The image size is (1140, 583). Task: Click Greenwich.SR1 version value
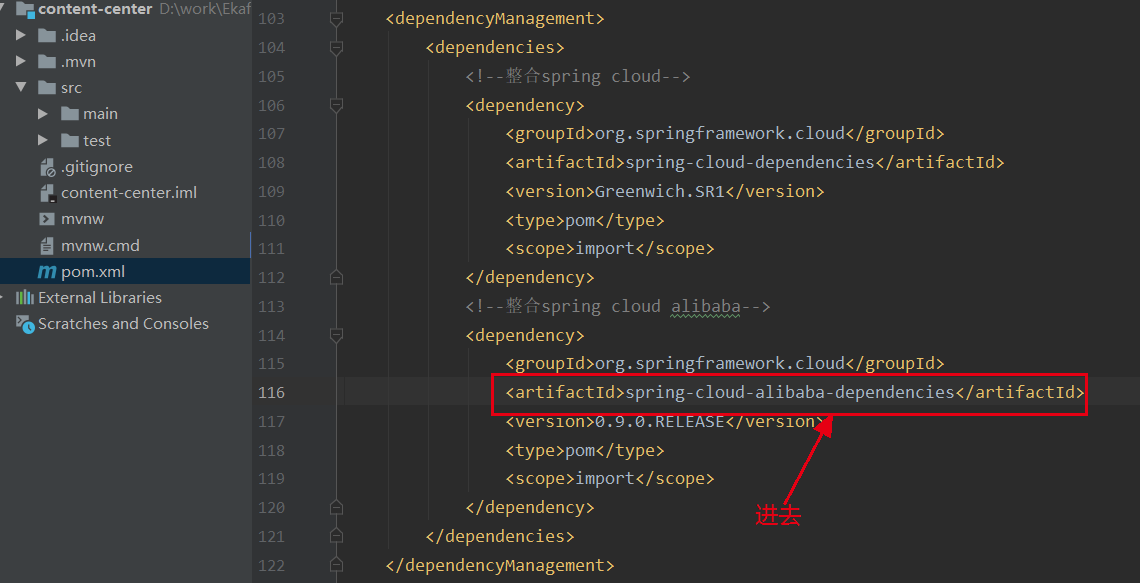[660, 192]
